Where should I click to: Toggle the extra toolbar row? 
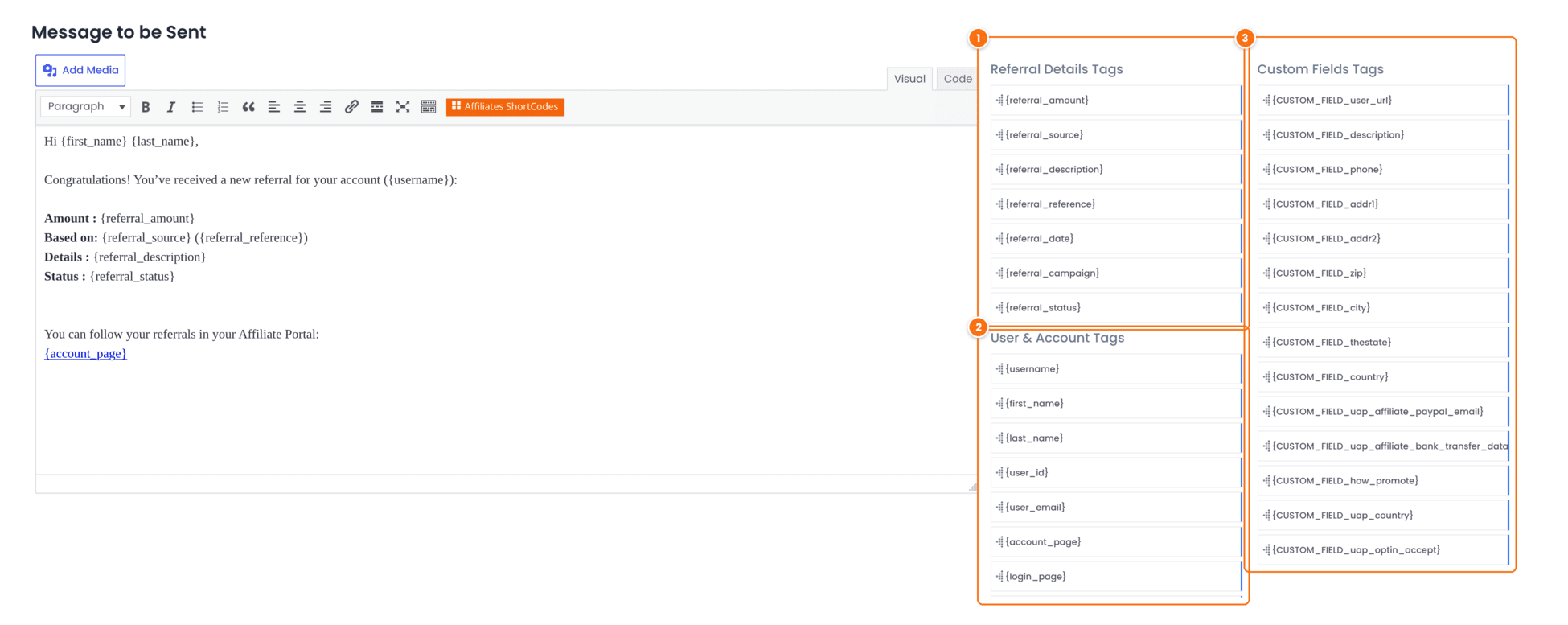(x=429, y=107)
